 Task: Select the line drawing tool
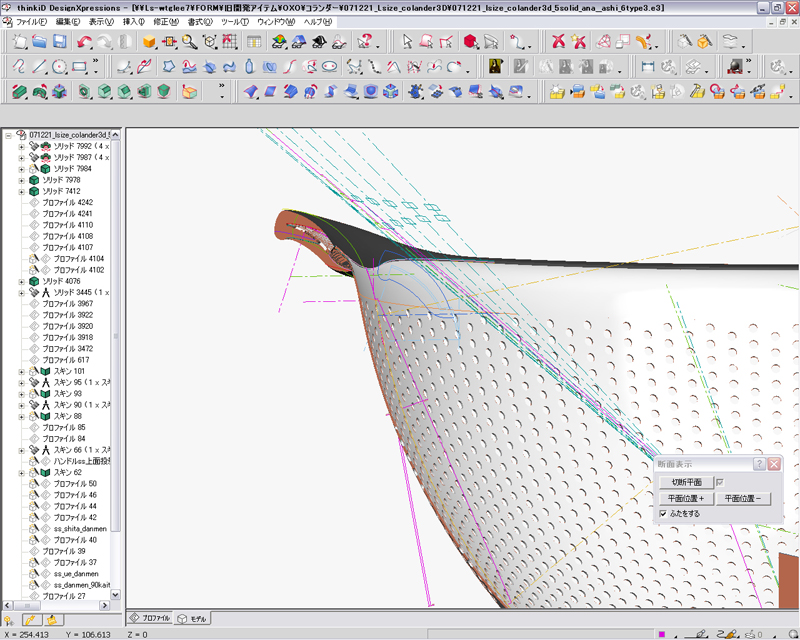click(38, 66)
